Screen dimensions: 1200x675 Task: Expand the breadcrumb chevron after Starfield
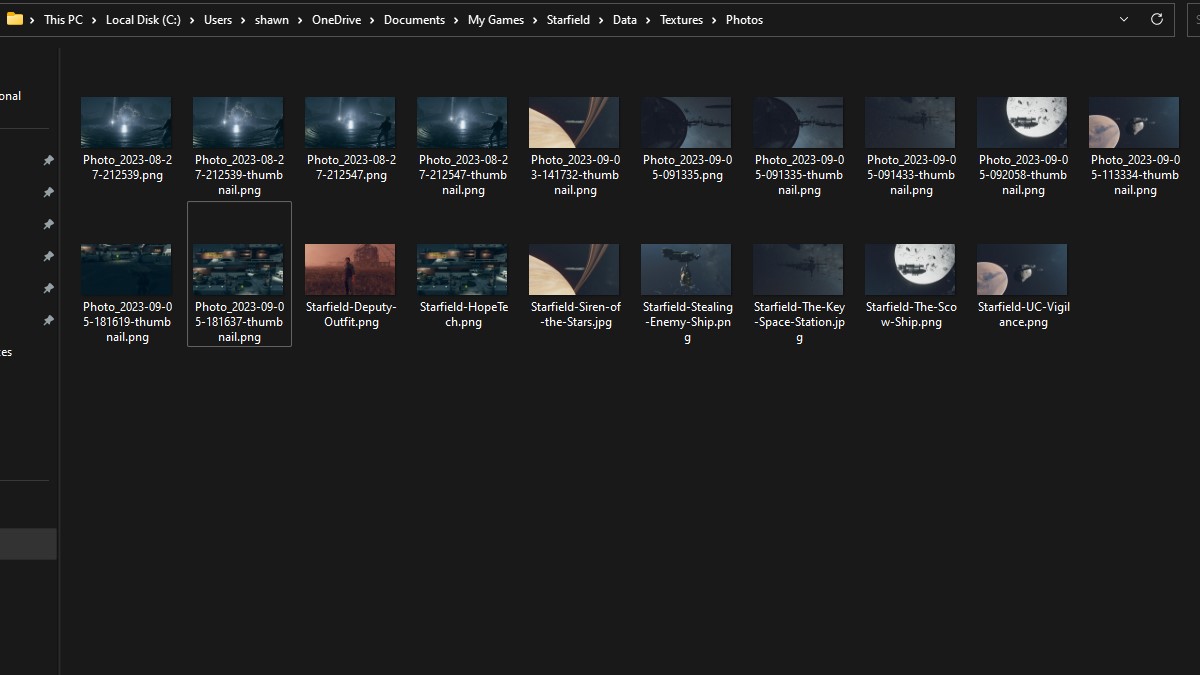603,19
